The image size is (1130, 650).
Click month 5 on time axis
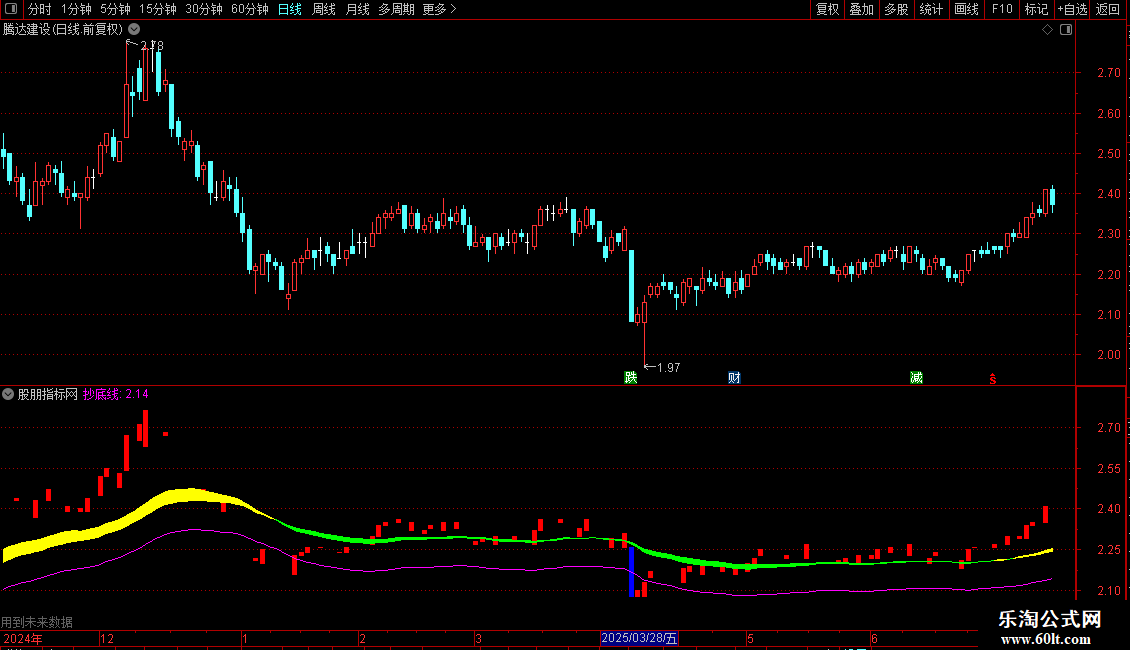pyautogui.click(x=750, y=638)
